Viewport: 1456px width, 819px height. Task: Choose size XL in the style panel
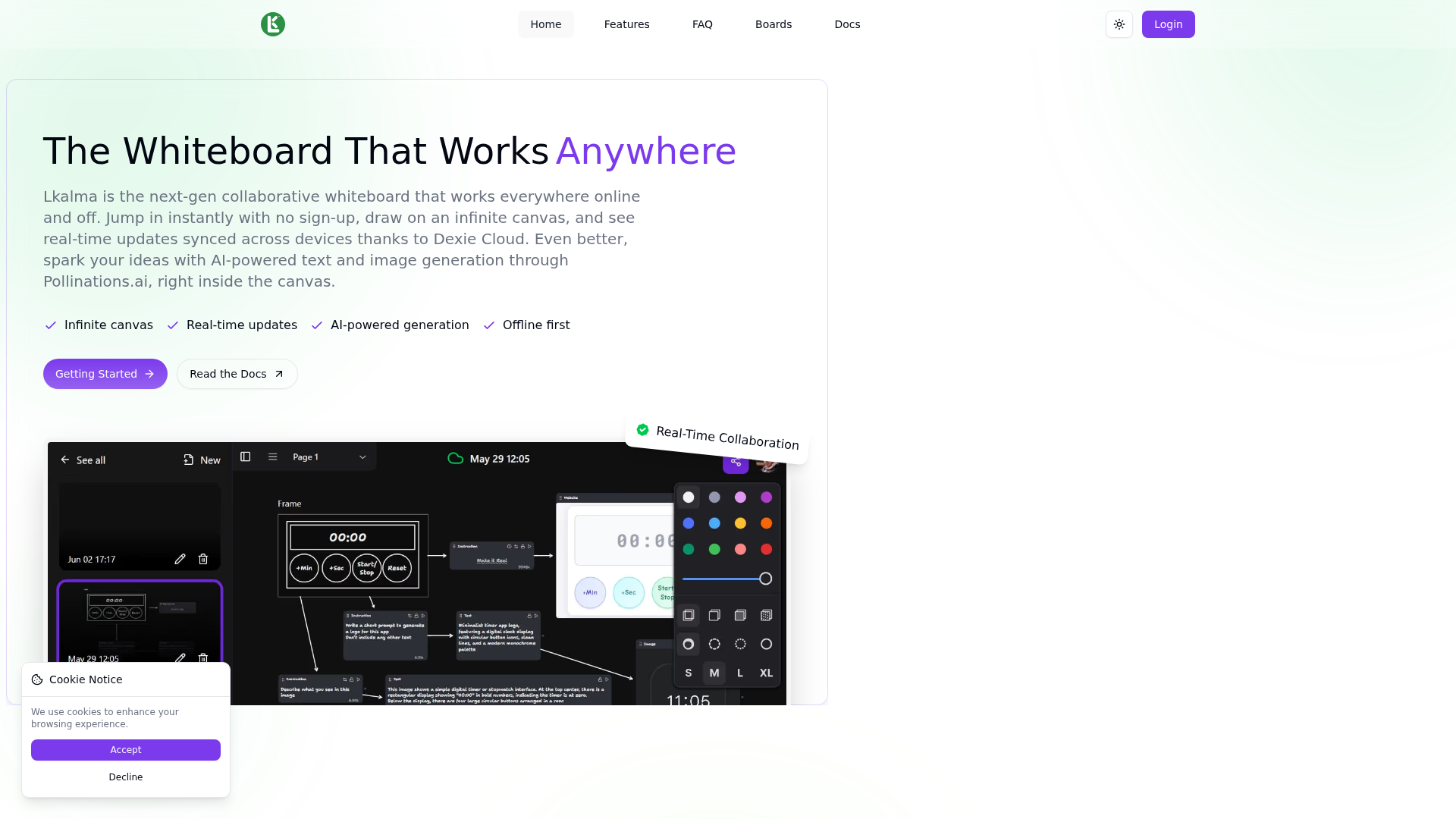(767, 673)
